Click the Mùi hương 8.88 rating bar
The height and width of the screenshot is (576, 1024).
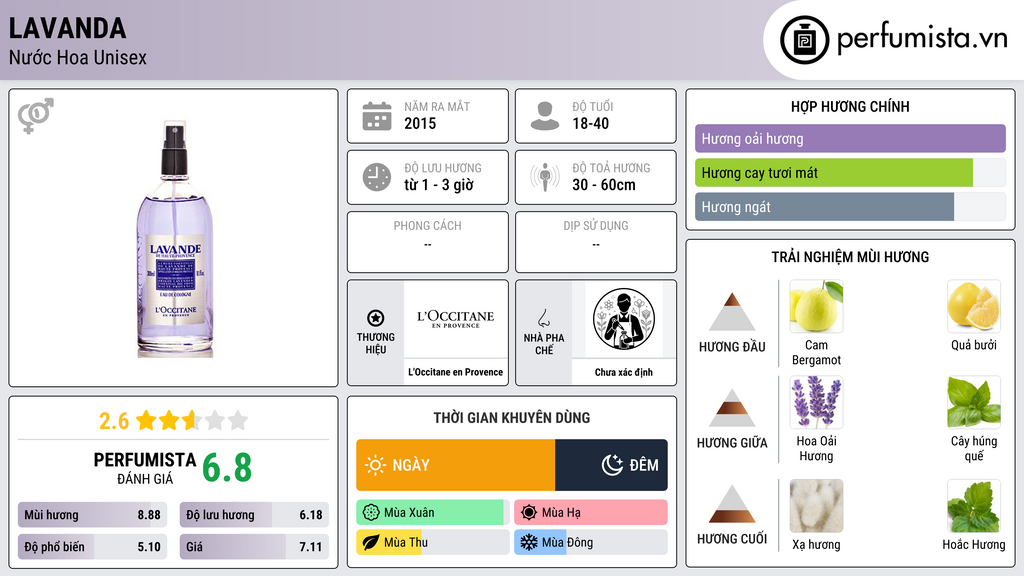tap(93, 515)
